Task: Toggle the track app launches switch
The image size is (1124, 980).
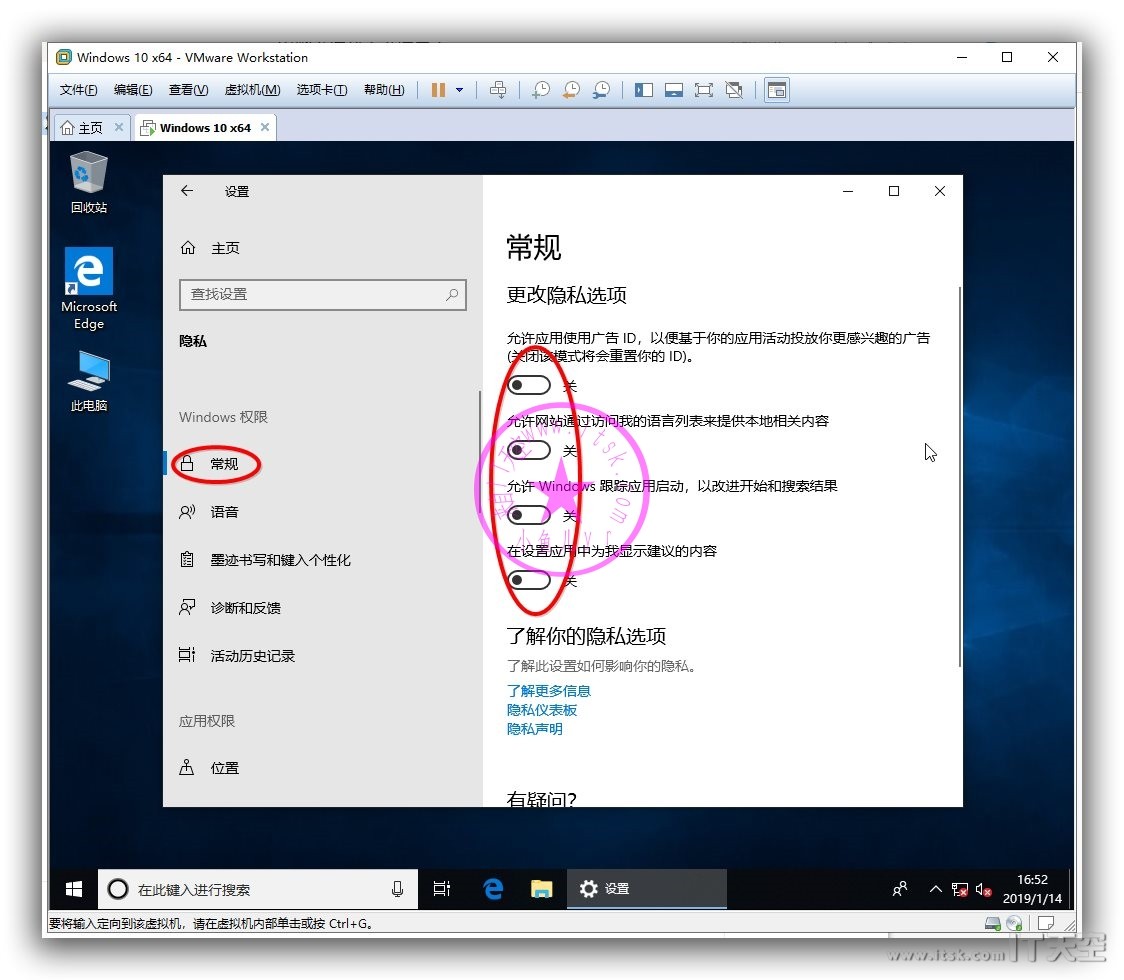Action: (529, 515)
